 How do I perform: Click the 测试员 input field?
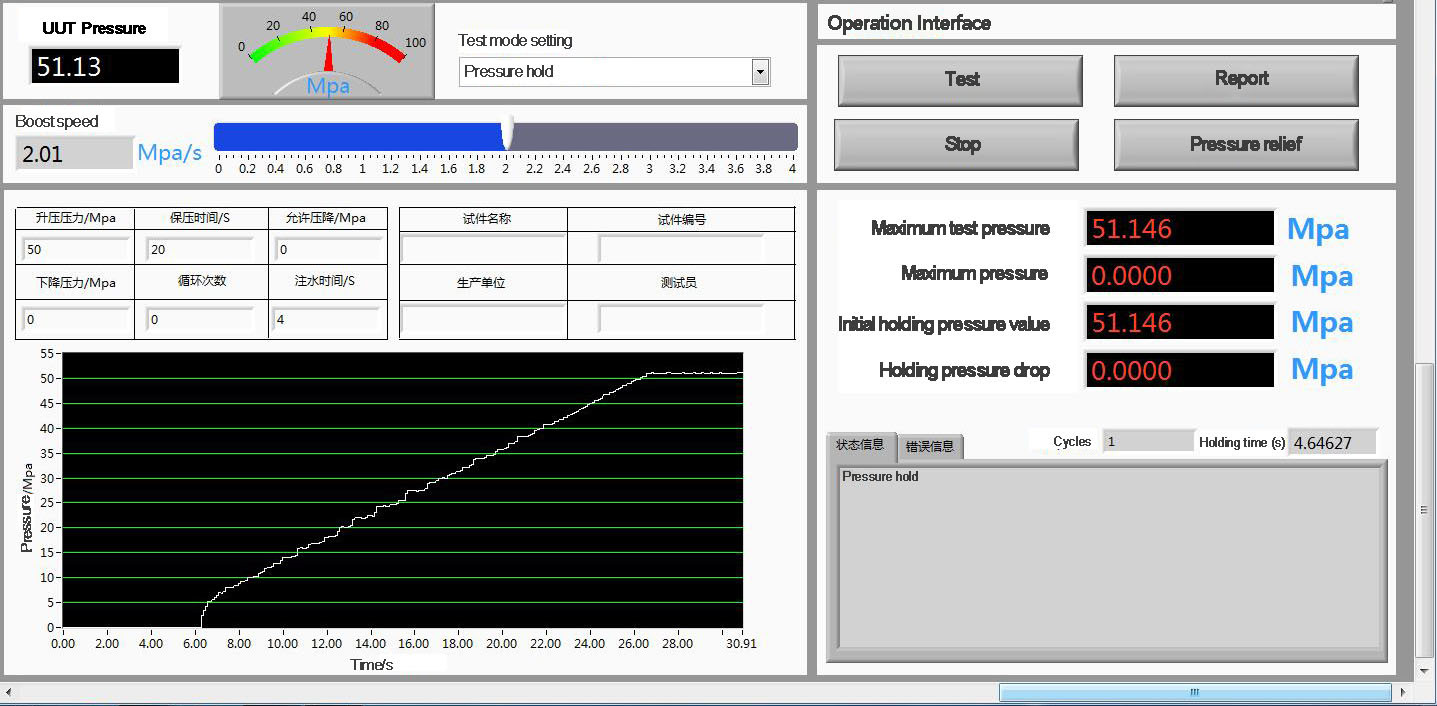pos(680,320)
